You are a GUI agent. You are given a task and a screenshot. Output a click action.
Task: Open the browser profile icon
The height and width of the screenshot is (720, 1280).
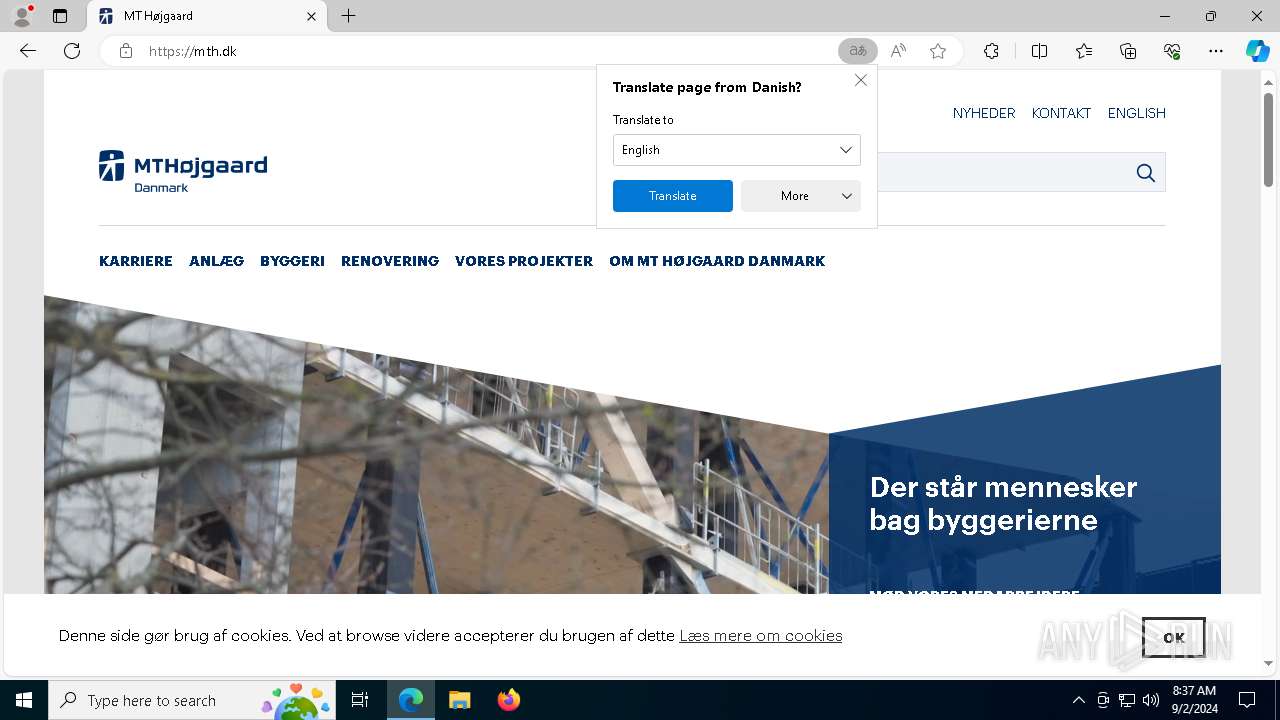22,16
